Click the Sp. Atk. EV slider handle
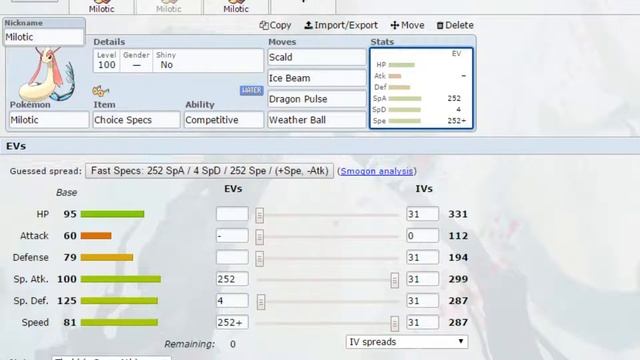The height and width of the screenshot is (360, 640). coord(395,280)
